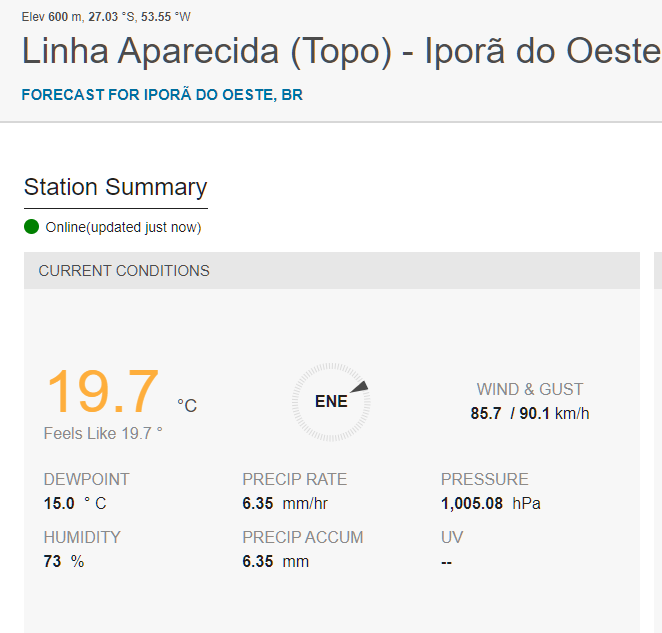Select the Station Summary heading

tap(115, 187)
